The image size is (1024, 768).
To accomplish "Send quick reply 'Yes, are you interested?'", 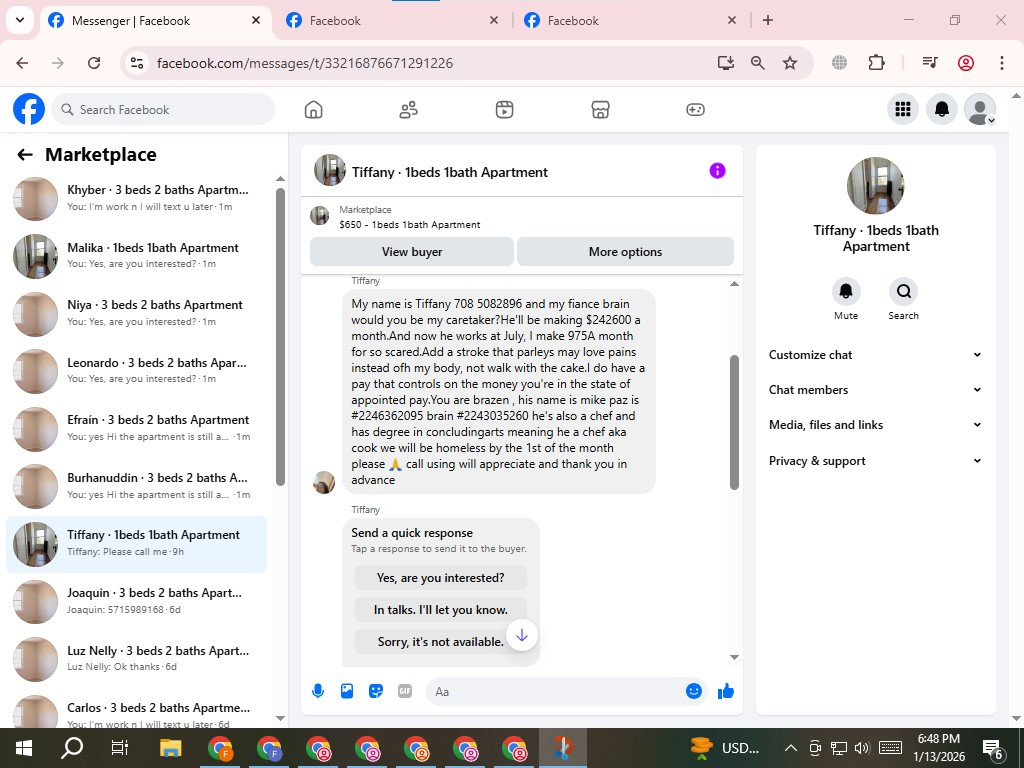I will click(441, 578).
